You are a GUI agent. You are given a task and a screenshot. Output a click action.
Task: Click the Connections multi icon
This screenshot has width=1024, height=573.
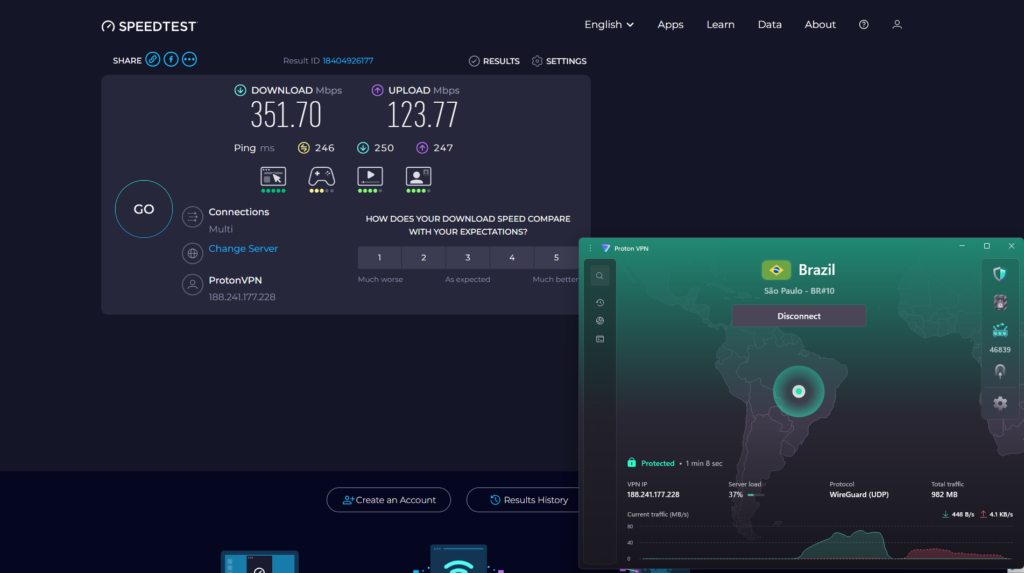point(192,217)
